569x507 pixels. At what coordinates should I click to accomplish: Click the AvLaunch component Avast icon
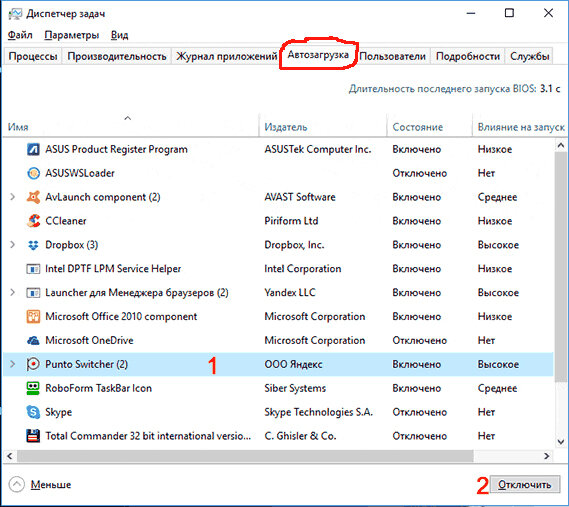click(x=33, y=197)
